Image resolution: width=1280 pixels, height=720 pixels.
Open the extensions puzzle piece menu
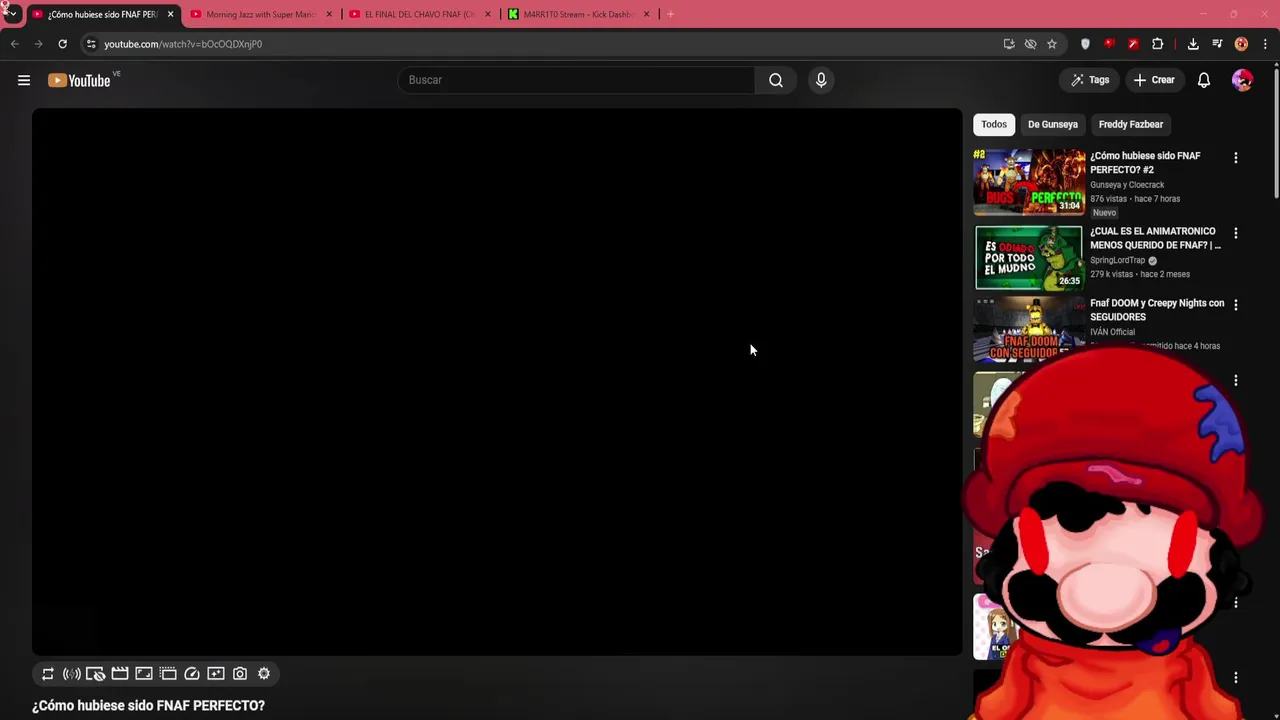click(x=1157, y=44)
